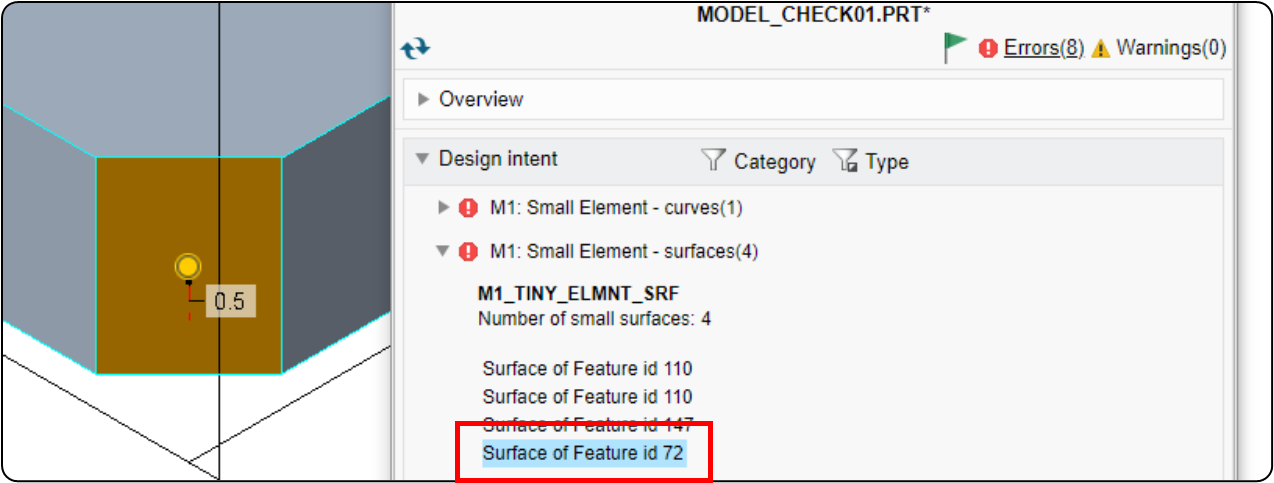Open the Errors(8) link
The height and width of the screenshot is (483, 1274).
1044,48
